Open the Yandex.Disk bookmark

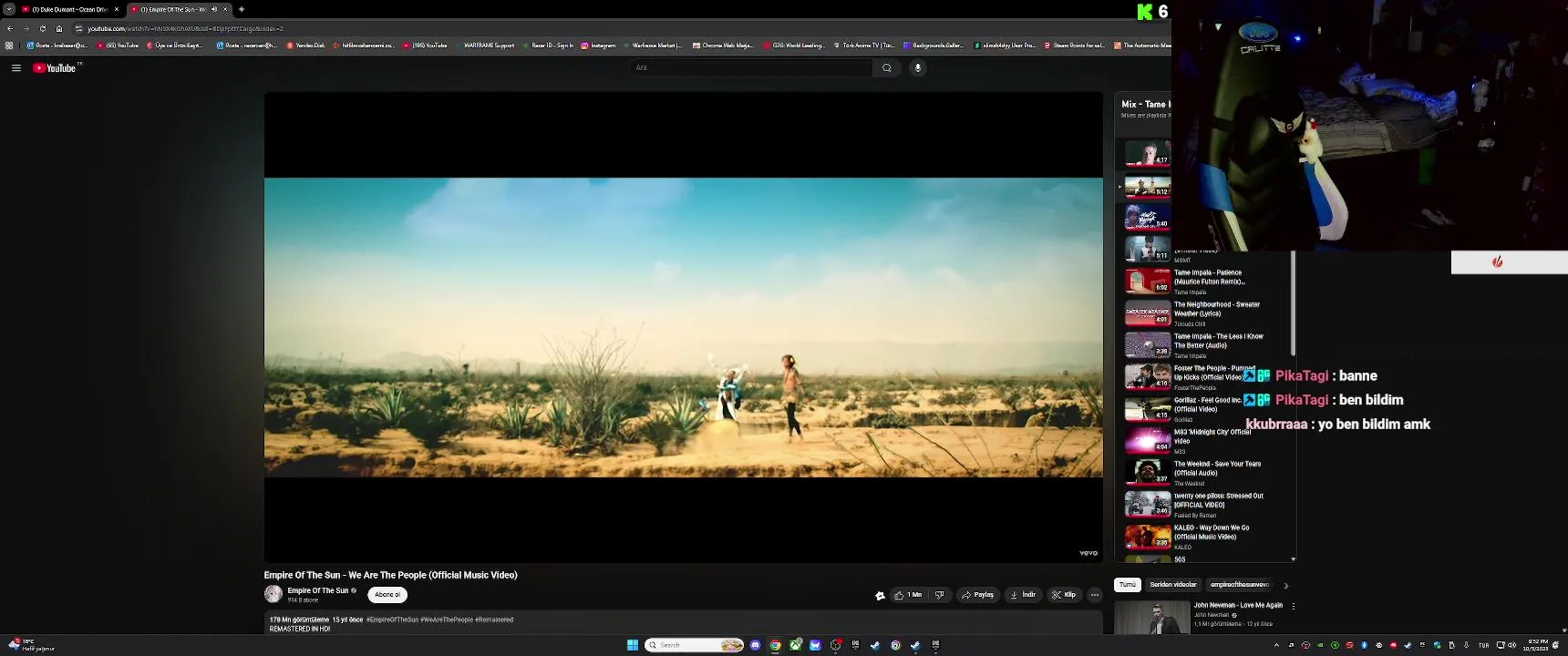pyautogui.click(x=305, y=45)
